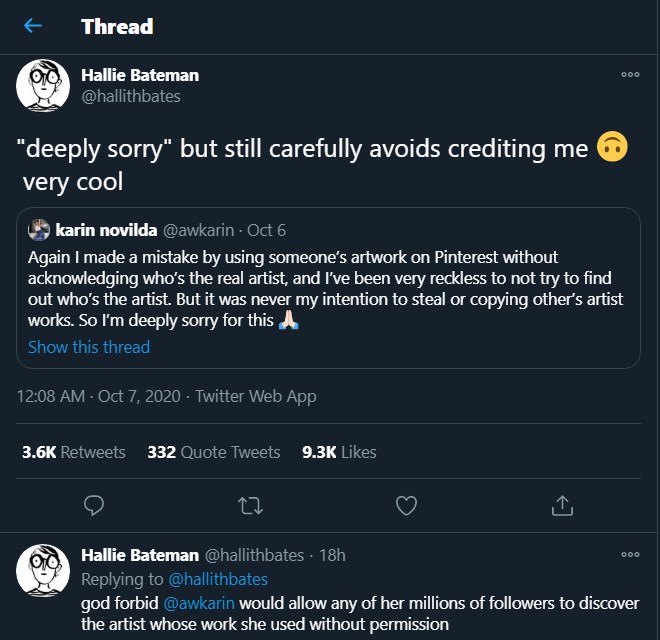Image resolution: width=660 pixels, height=640 pixels.
Task: Click the 18h timestamp on reply
Action: click(x=332, y=555)
